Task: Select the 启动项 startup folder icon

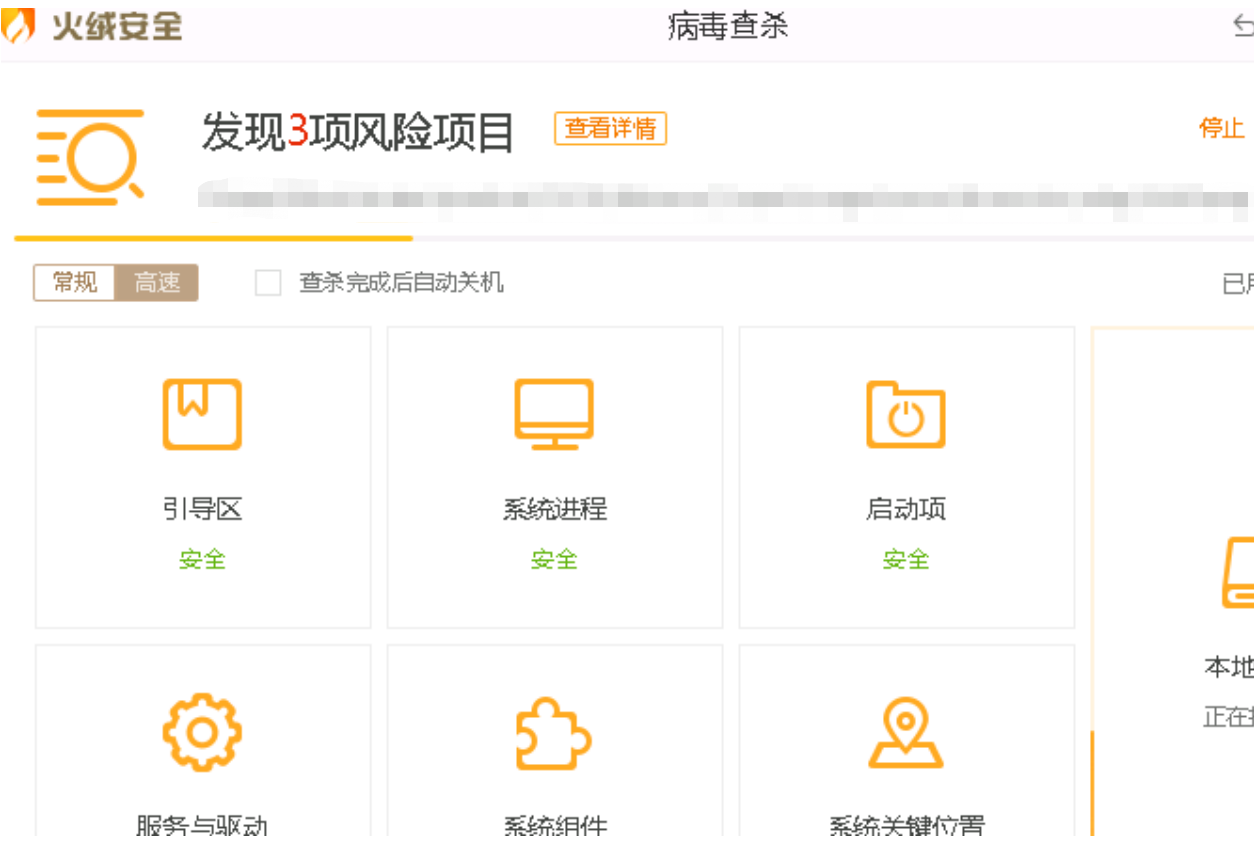Action: click(x=906, y=414)
